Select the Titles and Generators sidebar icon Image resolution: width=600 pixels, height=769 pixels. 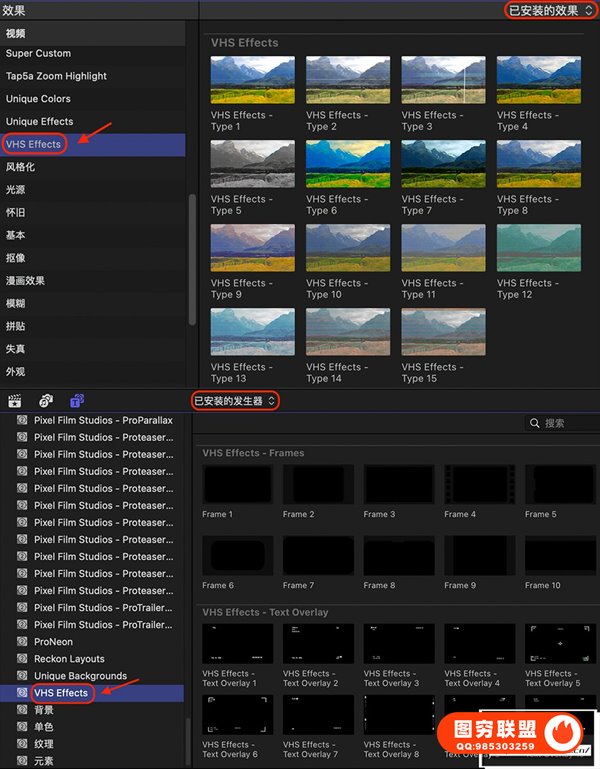(77, 400)
